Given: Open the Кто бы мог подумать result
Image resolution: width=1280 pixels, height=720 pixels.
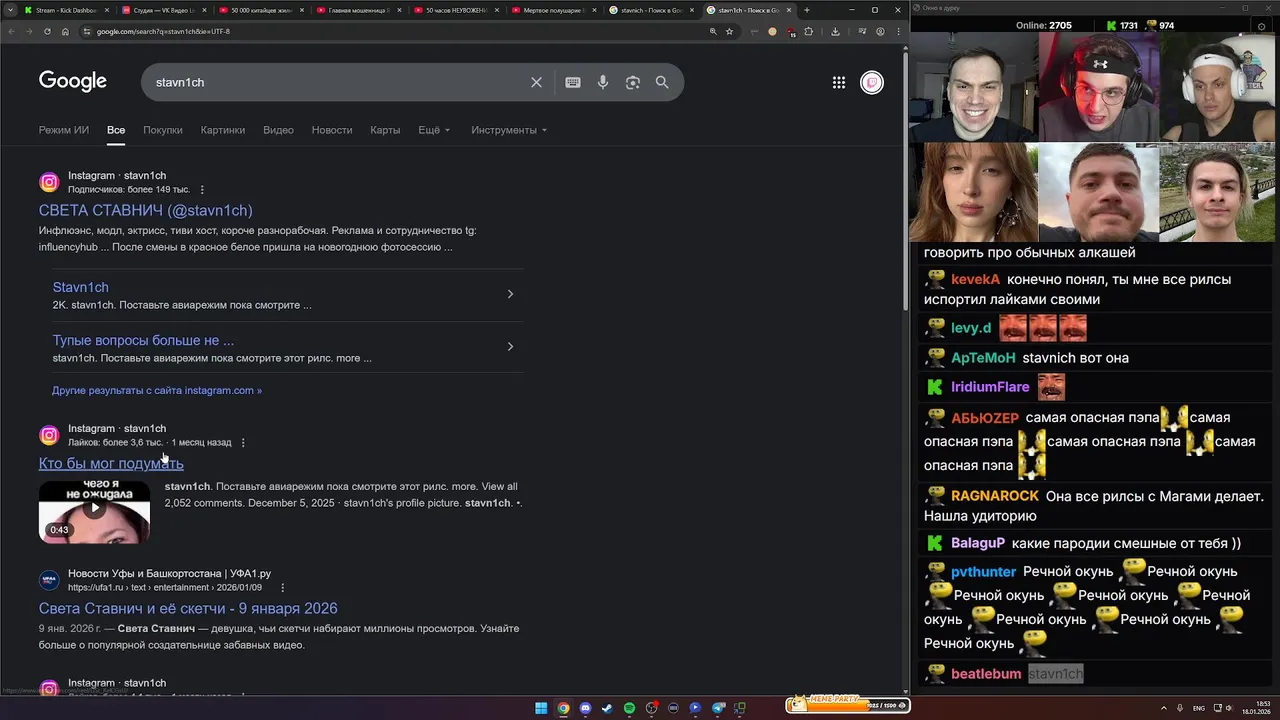Looking at the screenshot, I should pos(111,463).
